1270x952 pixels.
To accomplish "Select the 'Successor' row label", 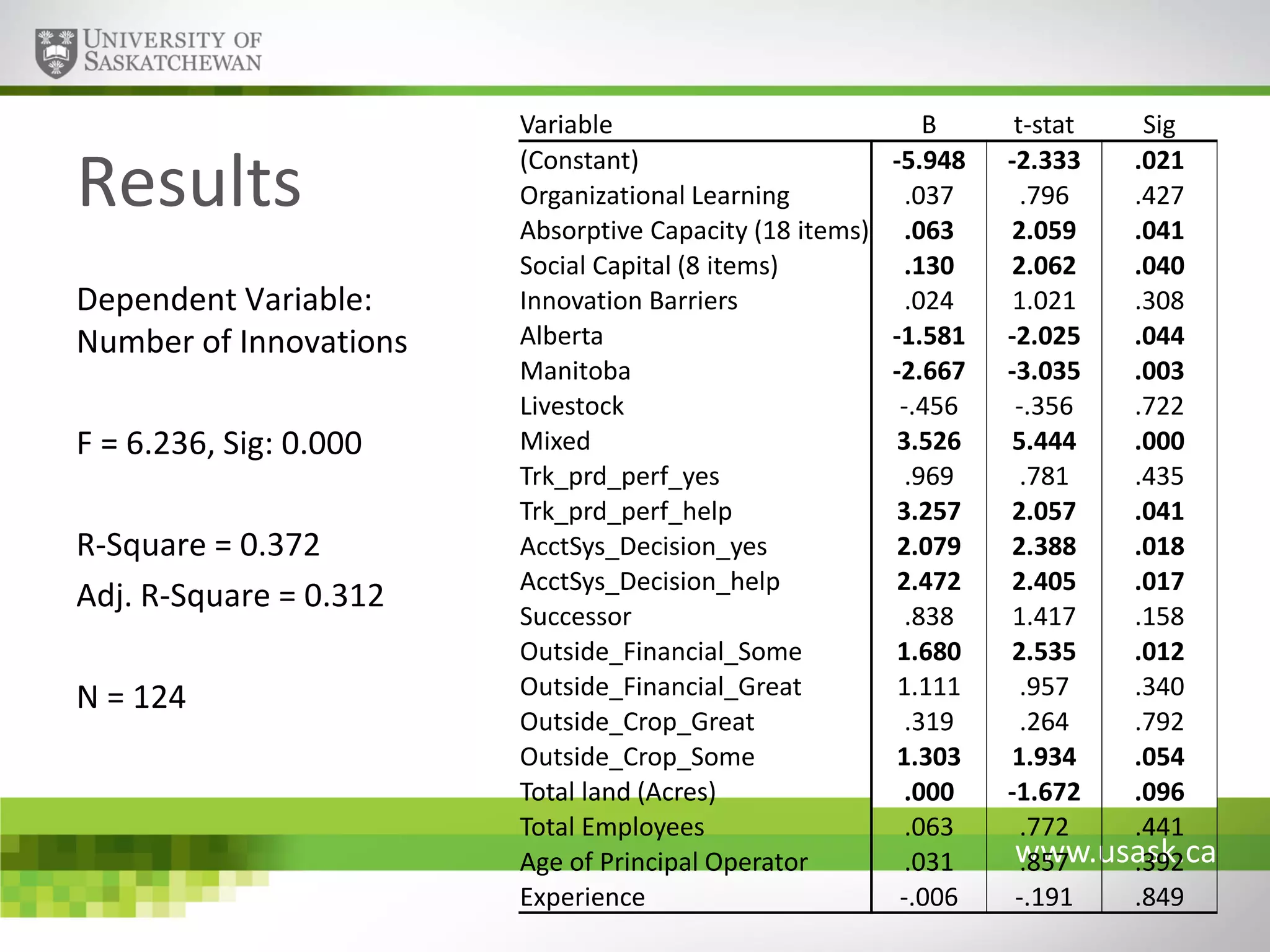I will click(x=575, y=617).
